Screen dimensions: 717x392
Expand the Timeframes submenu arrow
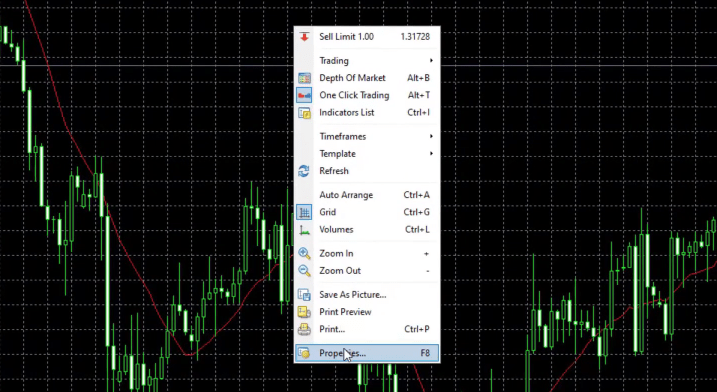tap(431, 136)
